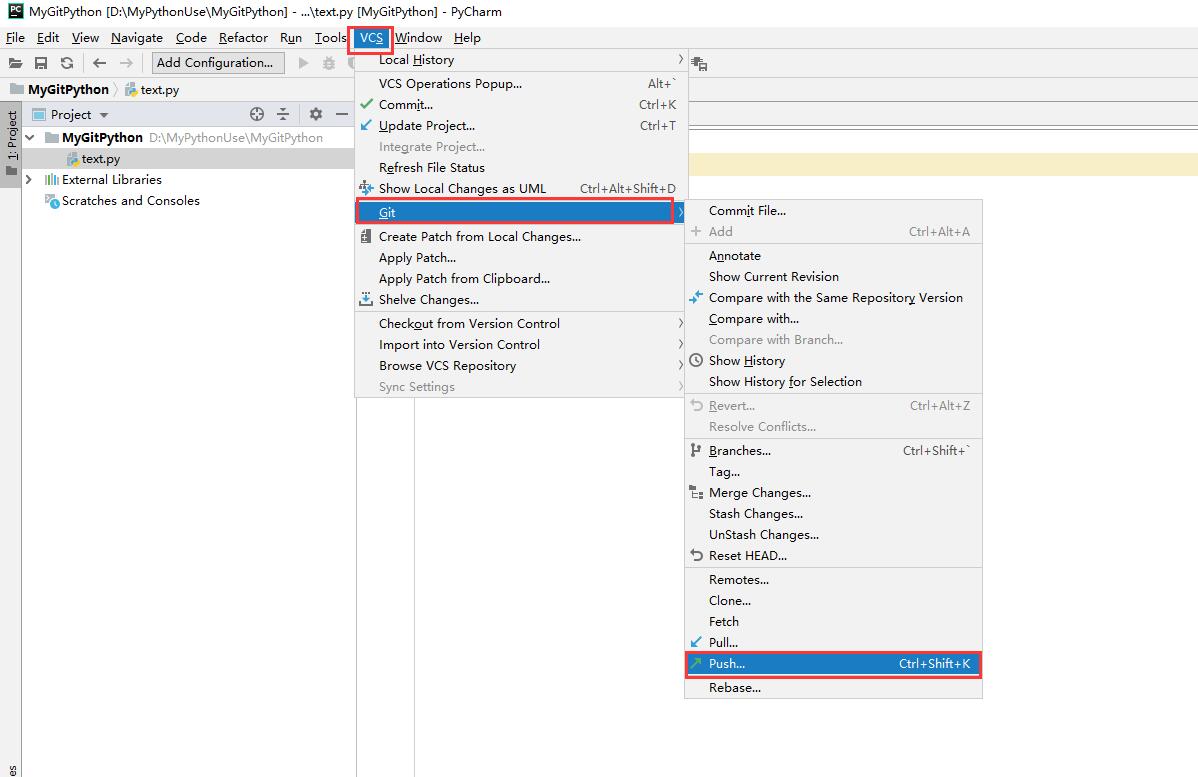Image resolution: width=1198 pixels, height=777 pixels.
Task: Select Apply Patch from Clipboard...
Action: tap(520, 279)
